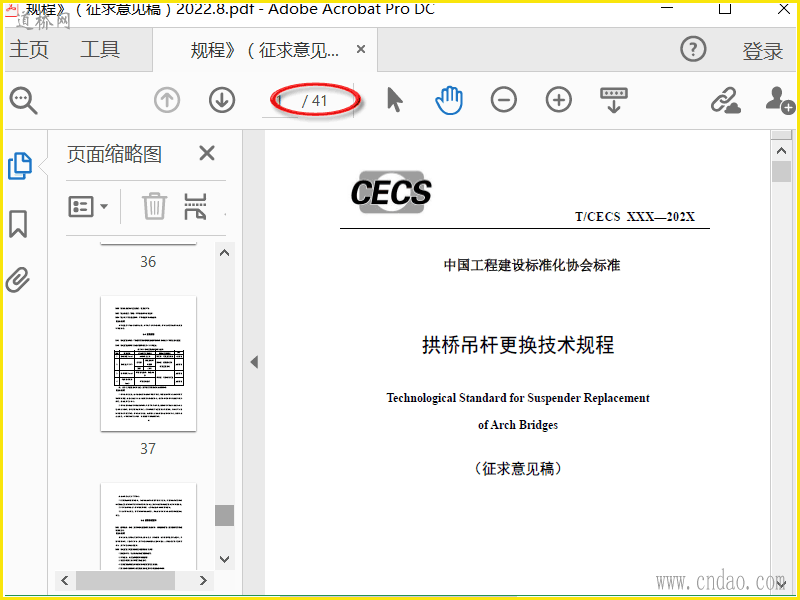Close the 页面缩略图 panel

(x=207, y=153)
